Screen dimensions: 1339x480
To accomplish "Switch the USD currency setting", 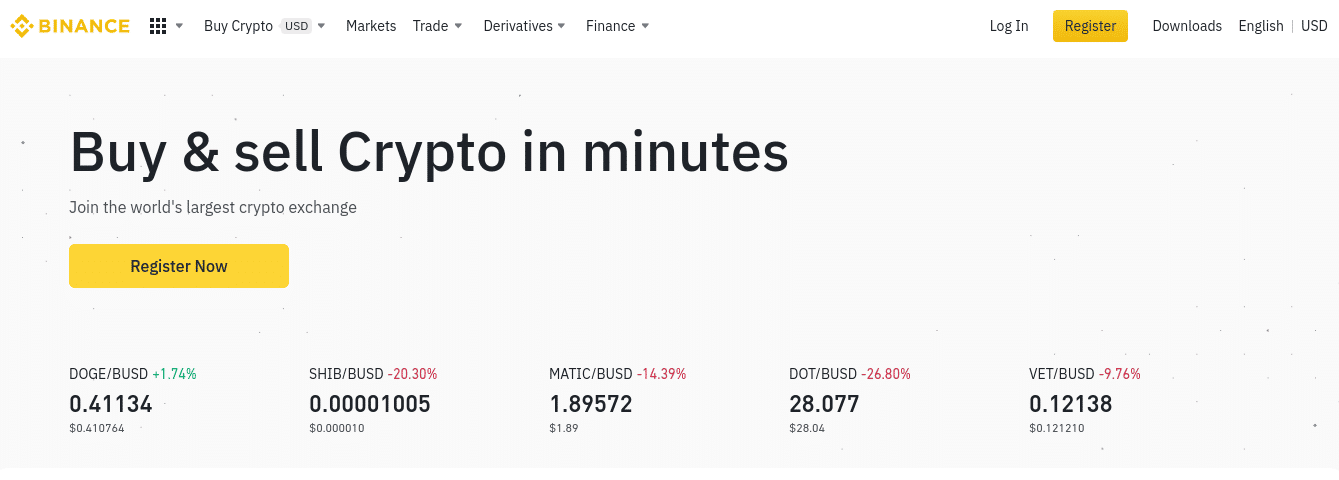I will point(1314,26).
